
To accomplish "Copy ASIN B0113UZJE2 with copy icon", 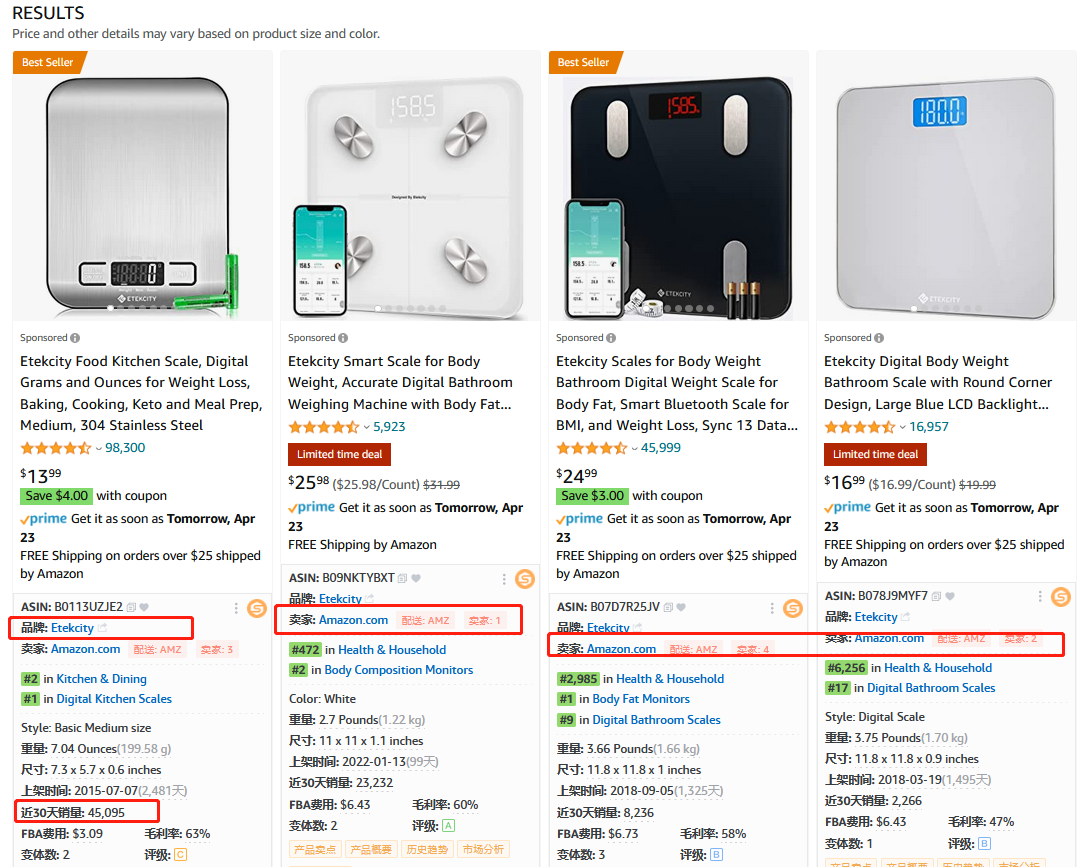I will (x=131, y=607).
